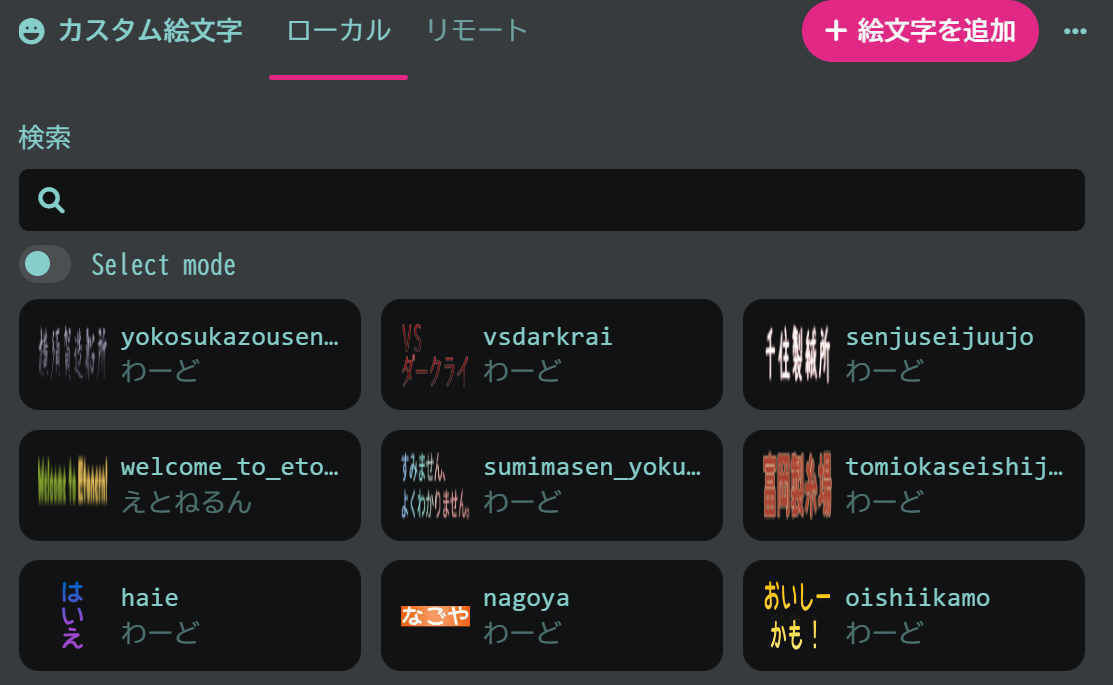Open the vsdarkrai emoji card

[x=552, y=354]
